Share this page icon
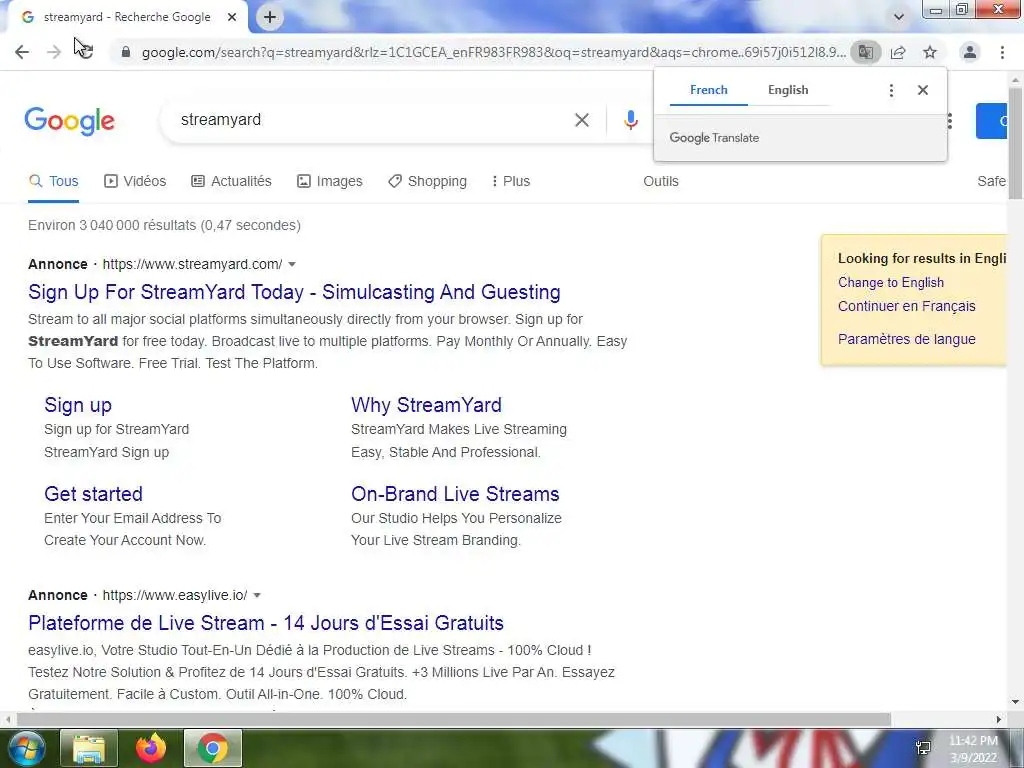Image resolution: width=1024 pixels, height=768 pixels. [898, 52]
